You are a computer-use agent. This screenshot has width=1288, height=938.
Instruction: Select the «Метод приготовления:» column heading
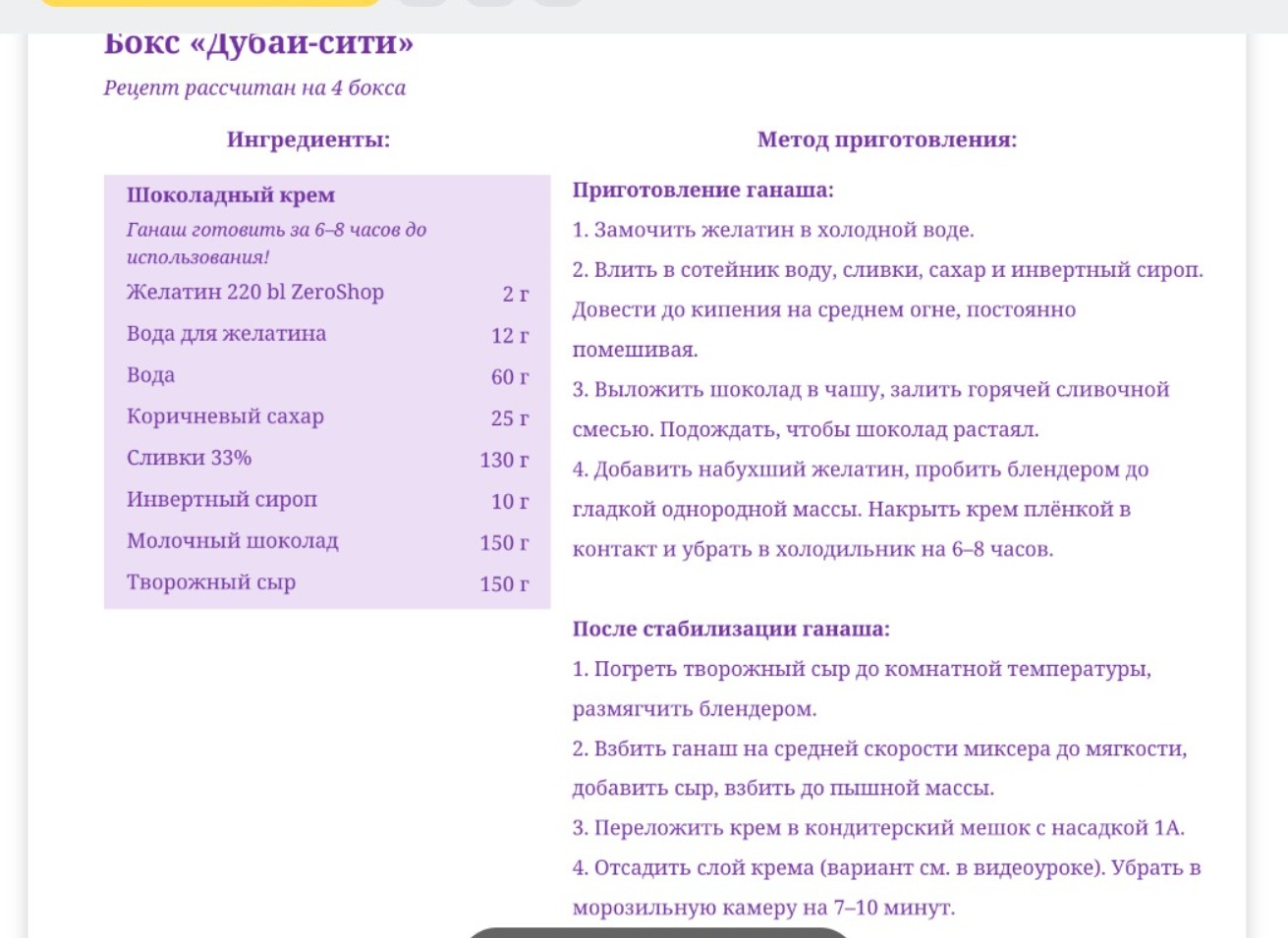(x=886, y=139)
